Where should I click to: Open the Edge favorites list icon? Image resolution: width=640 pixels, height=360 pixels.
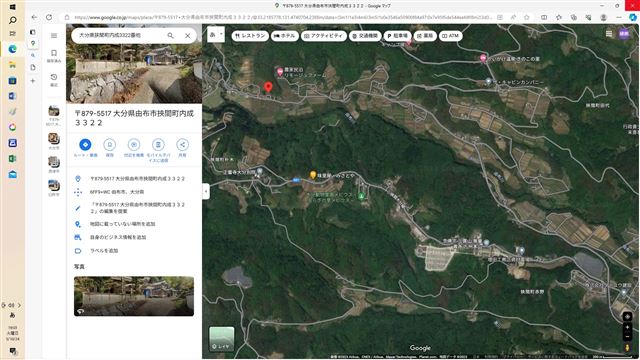pos(559,18)
